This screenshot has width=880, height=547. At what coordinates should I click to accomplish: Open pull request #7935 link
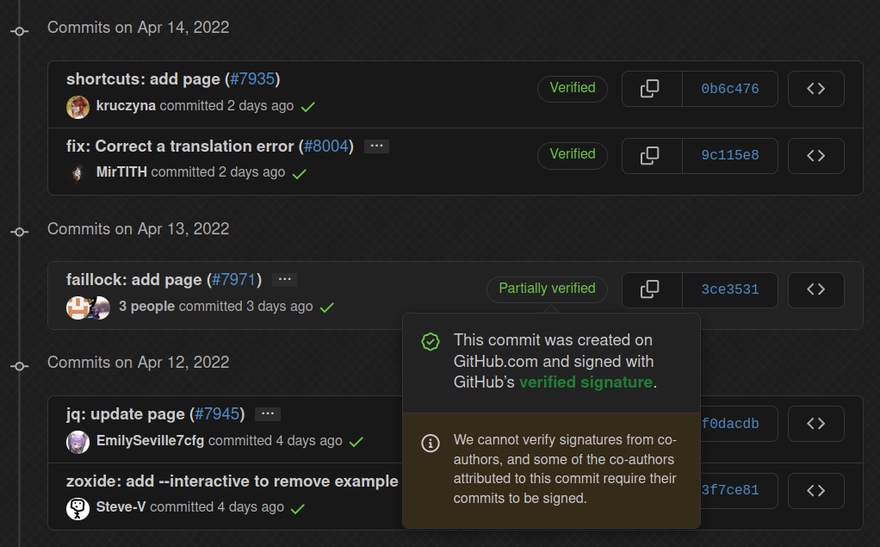tap(252, 79)
